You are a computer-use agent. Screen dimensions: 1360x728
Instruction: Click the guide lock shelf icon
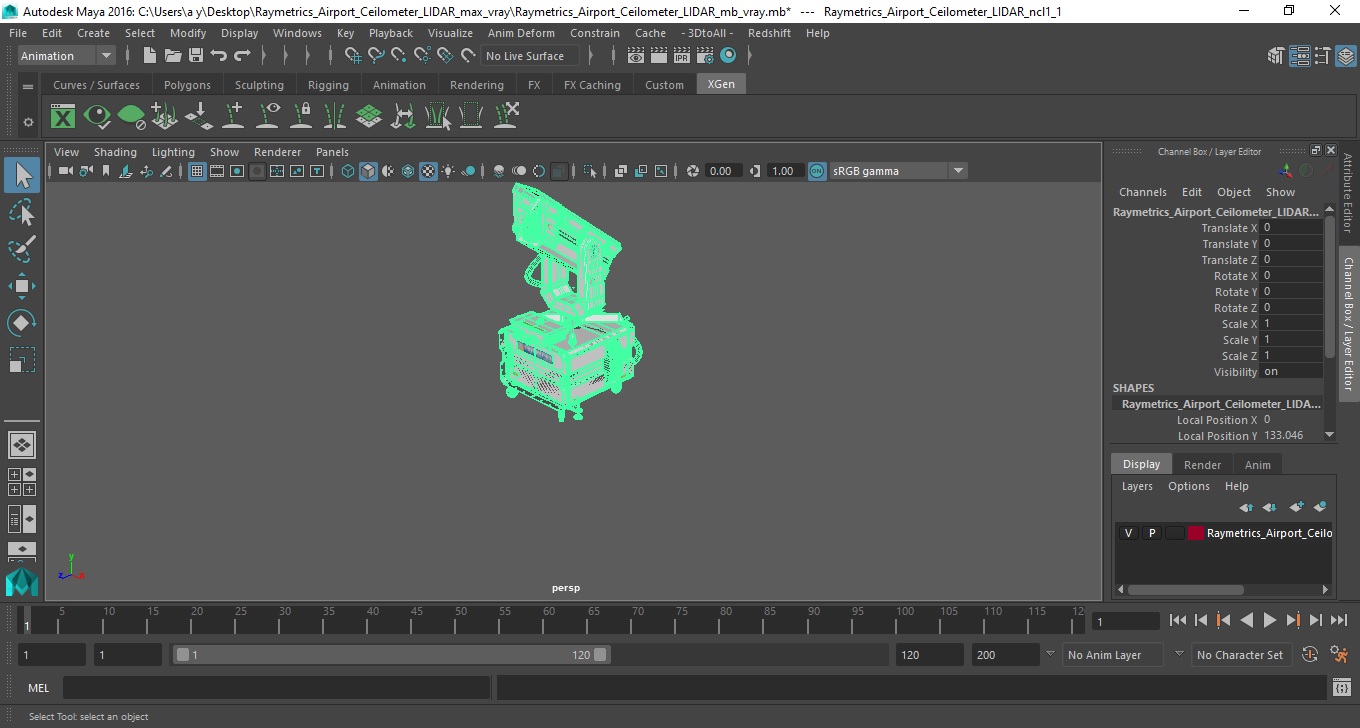pos(301,116)
